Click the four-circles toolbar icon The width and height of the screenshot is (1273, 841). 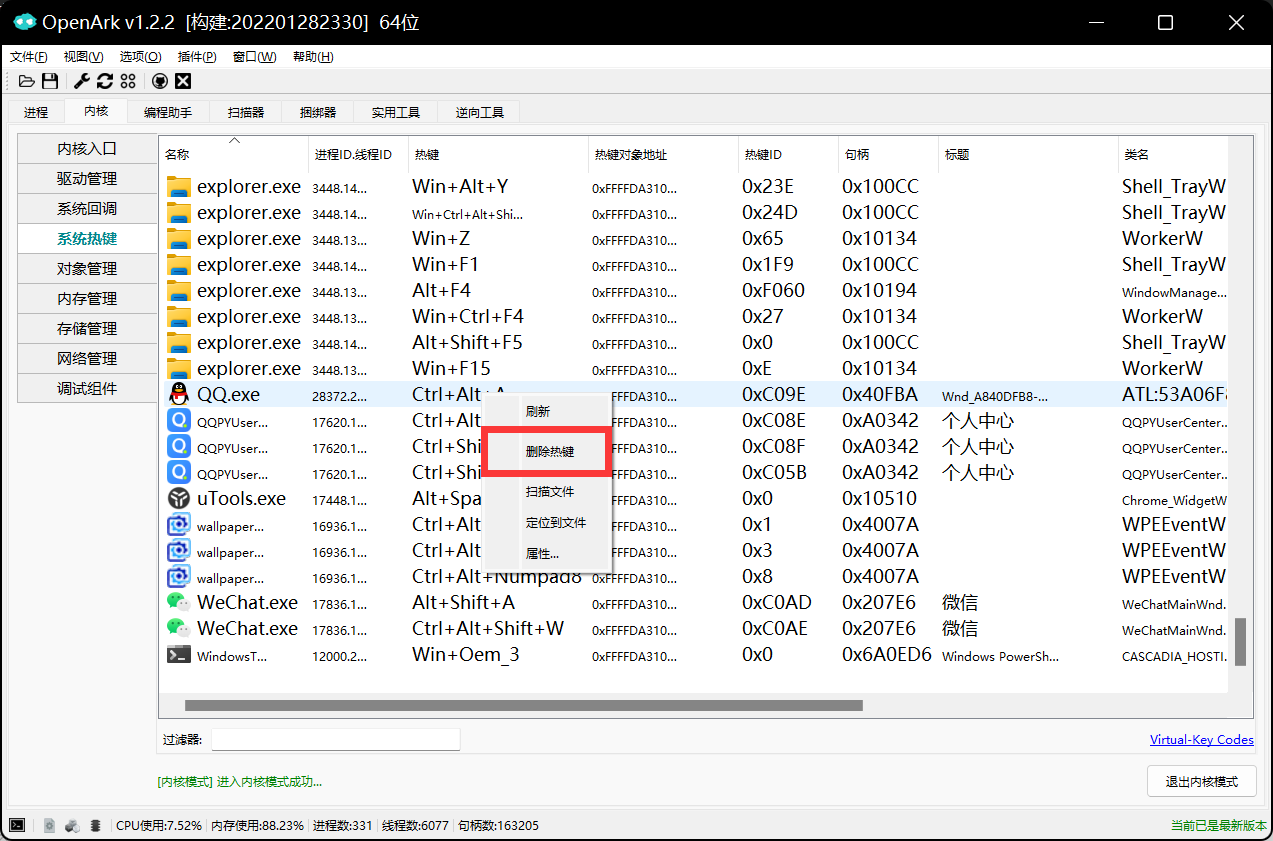coord(128,81)
